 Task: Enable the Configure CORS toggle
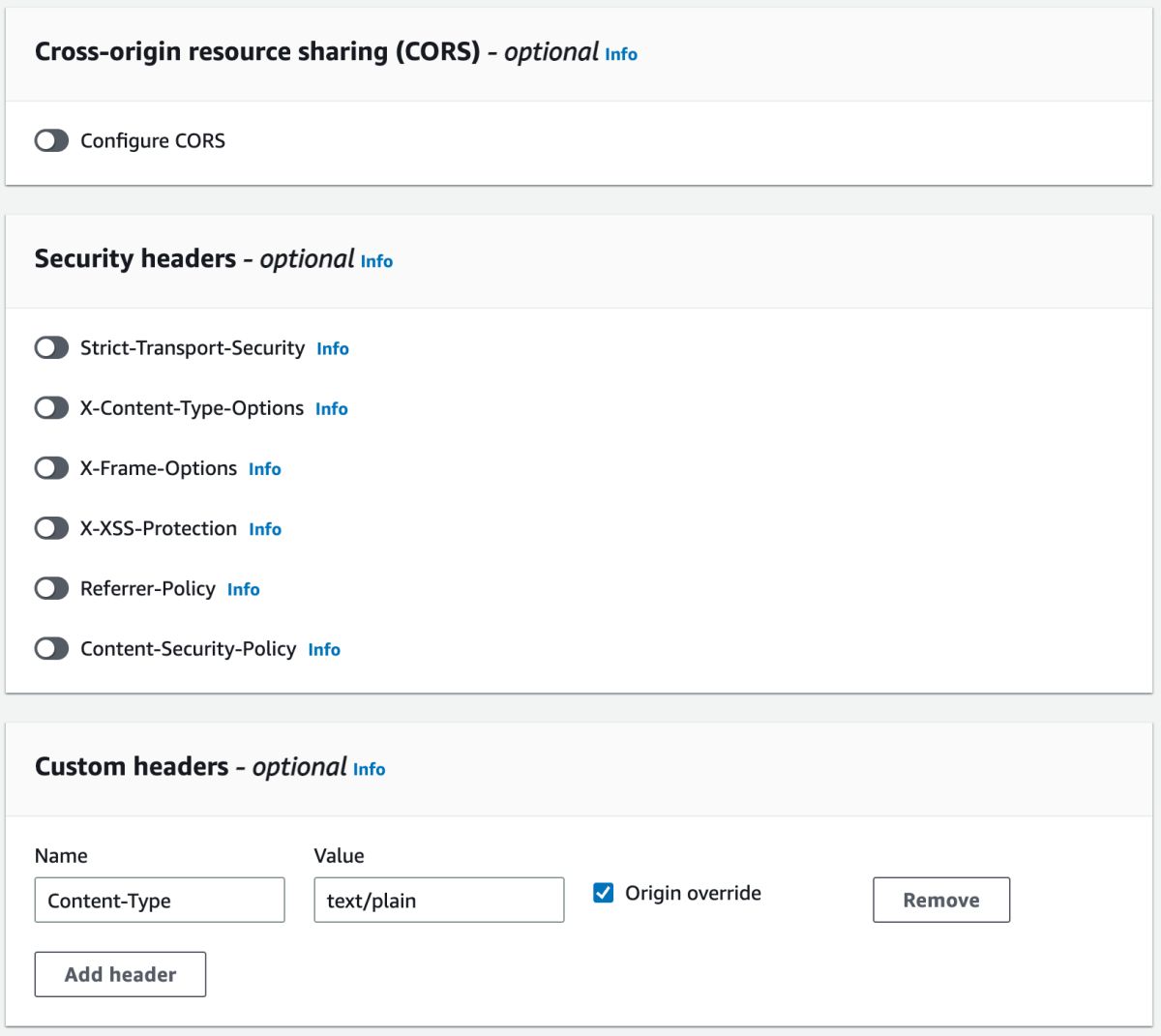click(x=51, y=141)
